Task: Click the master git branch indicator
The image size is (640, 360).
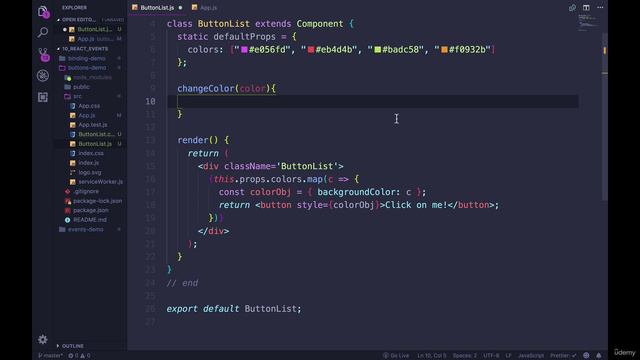Action: (50, 356)
